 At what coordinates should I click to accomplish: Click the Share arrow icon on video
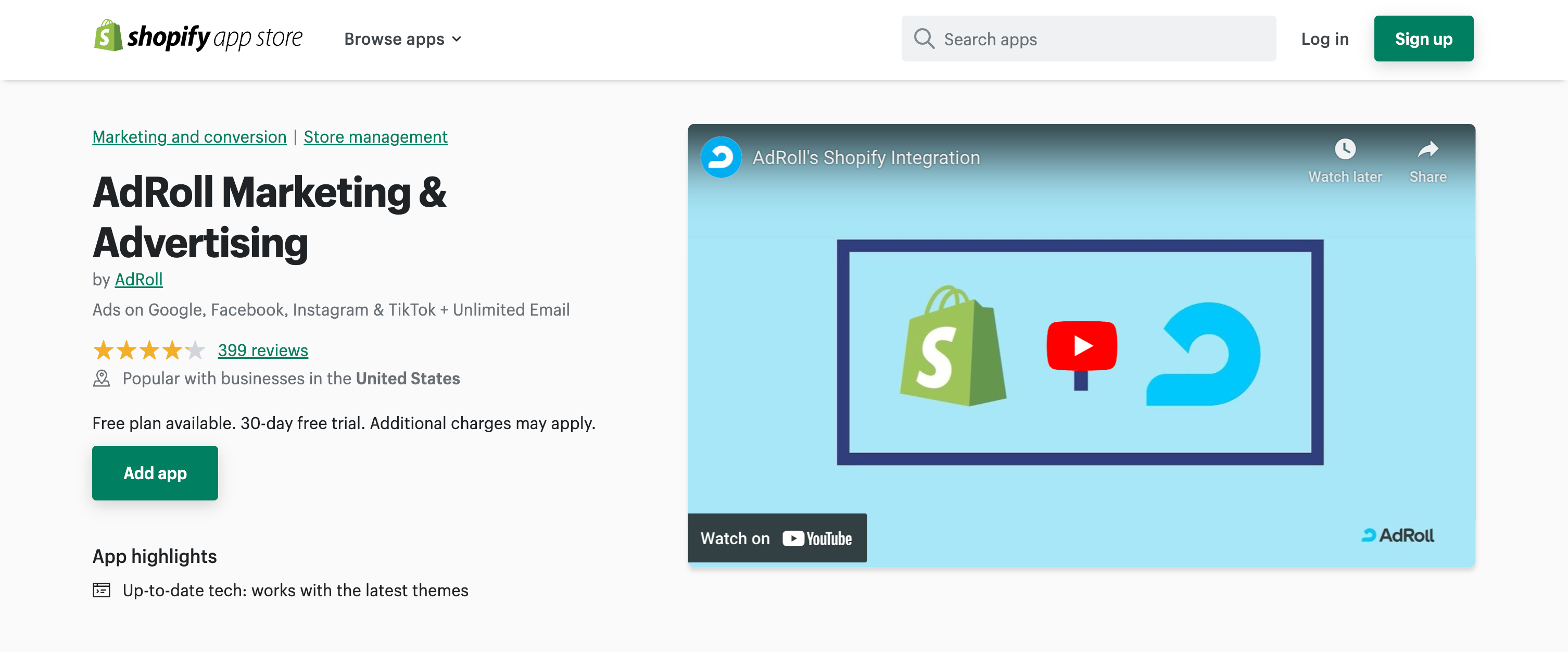pyautogui.click(x=1427, y=149)
